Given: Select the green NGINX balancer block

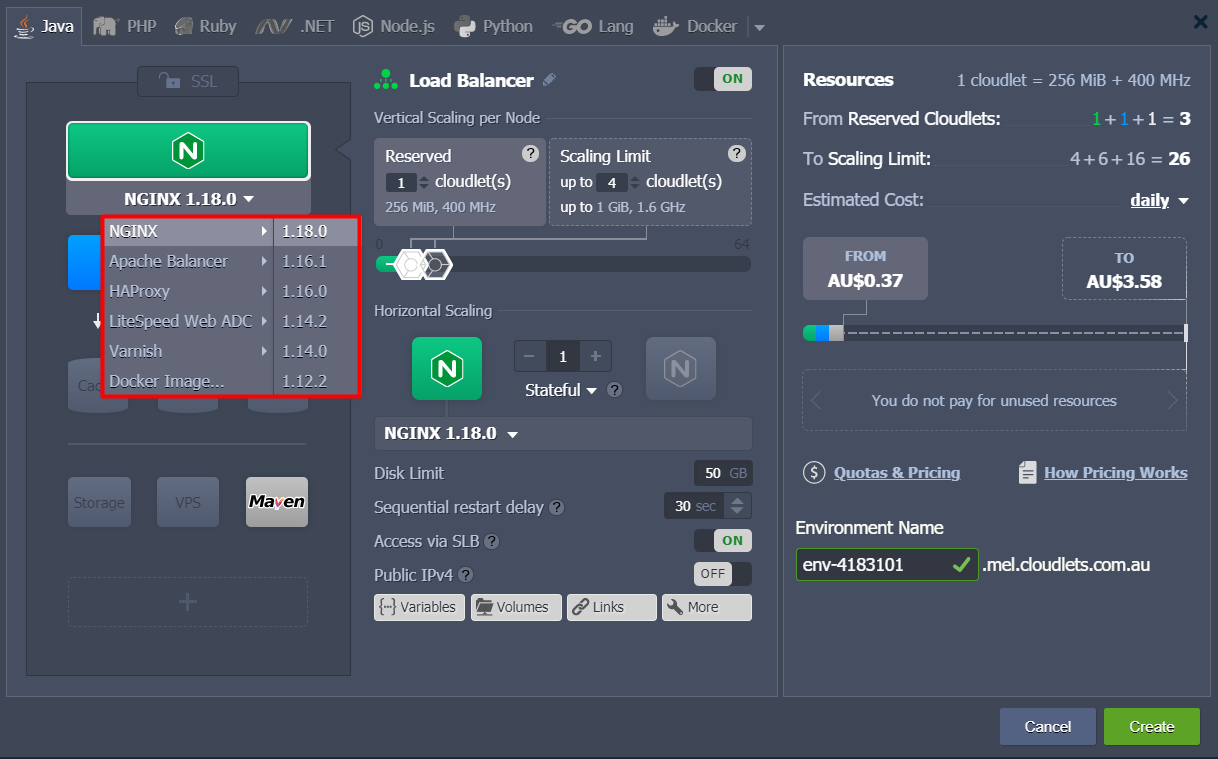Looking at the screenshot, I should click(188, 151).
